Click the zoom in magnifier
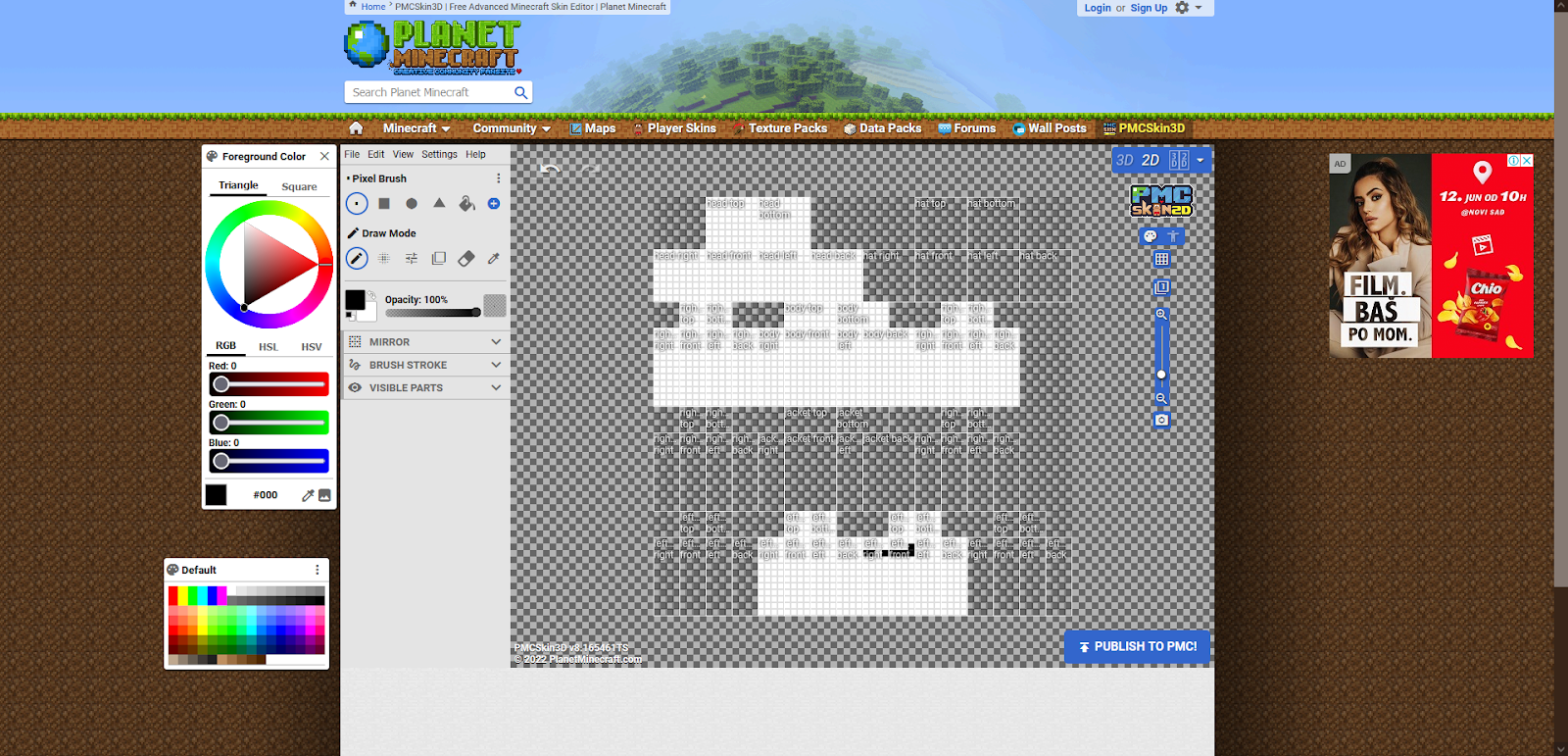This screenshot has height=756, width=1568. coord(1161,315)
